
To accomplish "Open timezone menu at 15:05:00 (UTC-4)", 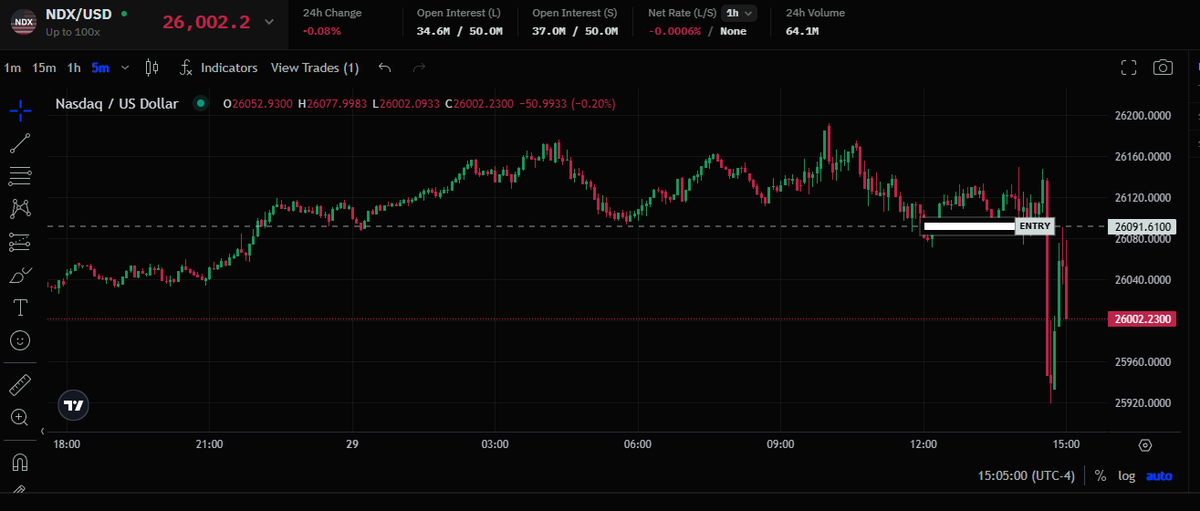I will coord(1027,476).
